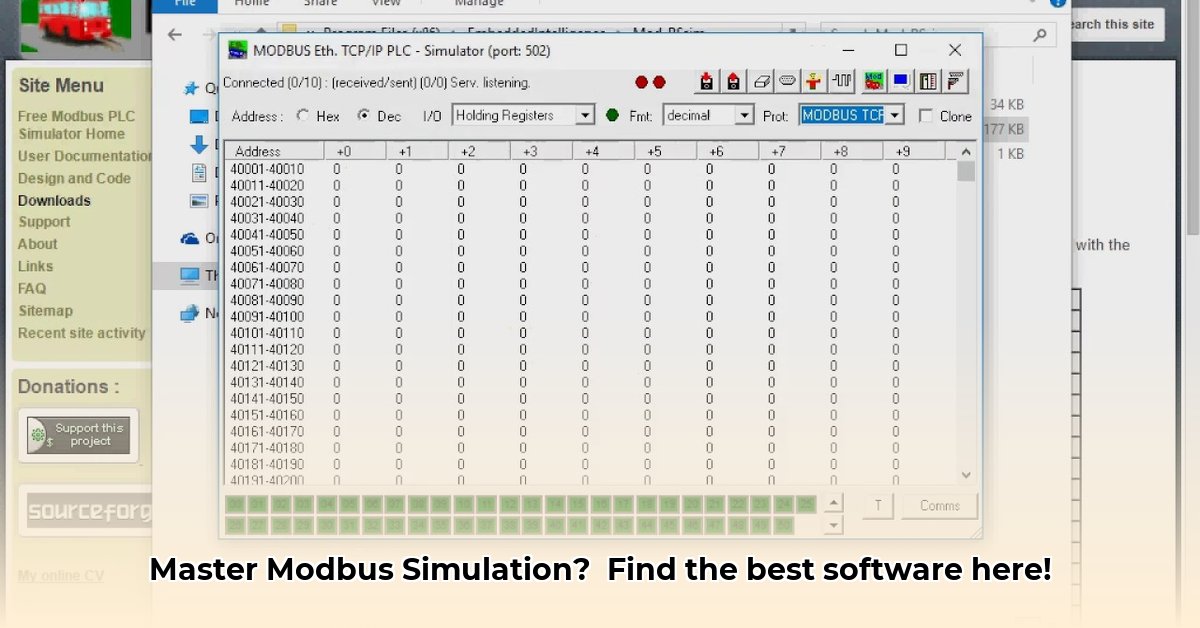Open the Support site menu link

(x=44, y=222)
